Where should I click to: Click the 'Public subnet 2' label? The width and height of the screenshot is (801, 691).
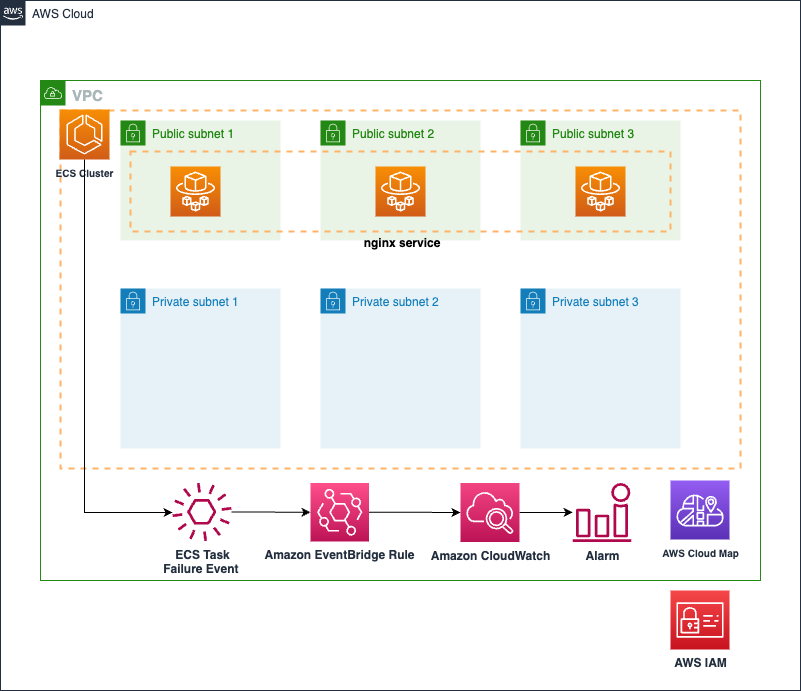(x=393, y=134)
